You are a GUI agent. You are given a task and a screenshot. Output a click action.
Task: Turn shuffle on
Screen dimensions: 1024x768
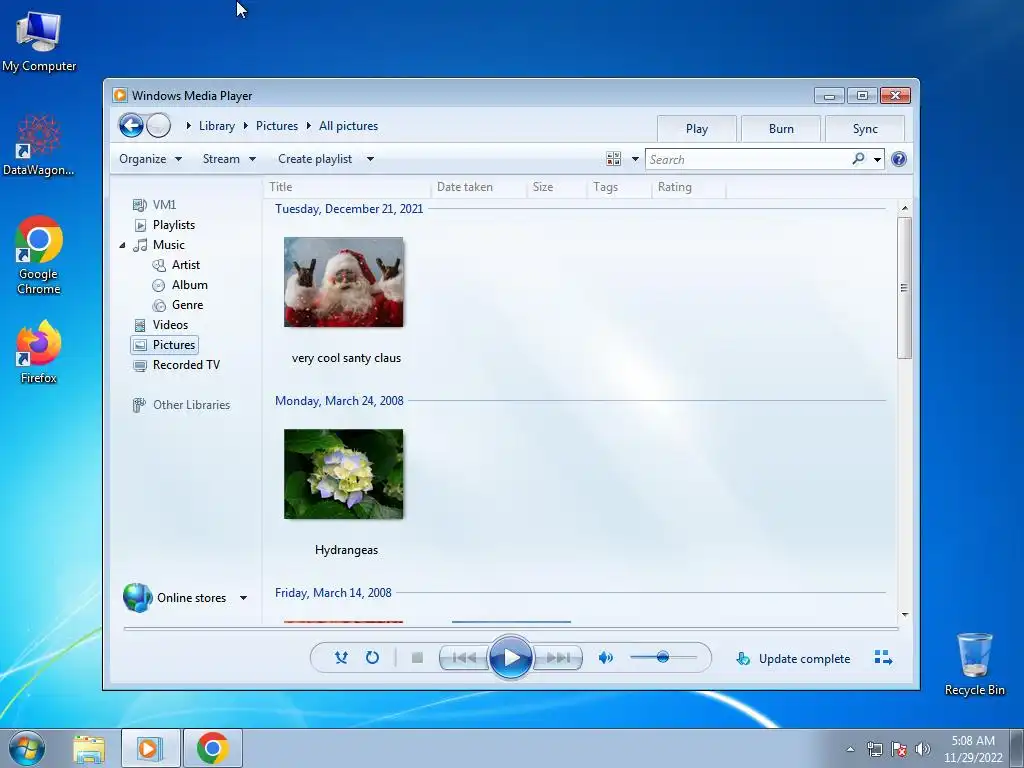point(341,658)
